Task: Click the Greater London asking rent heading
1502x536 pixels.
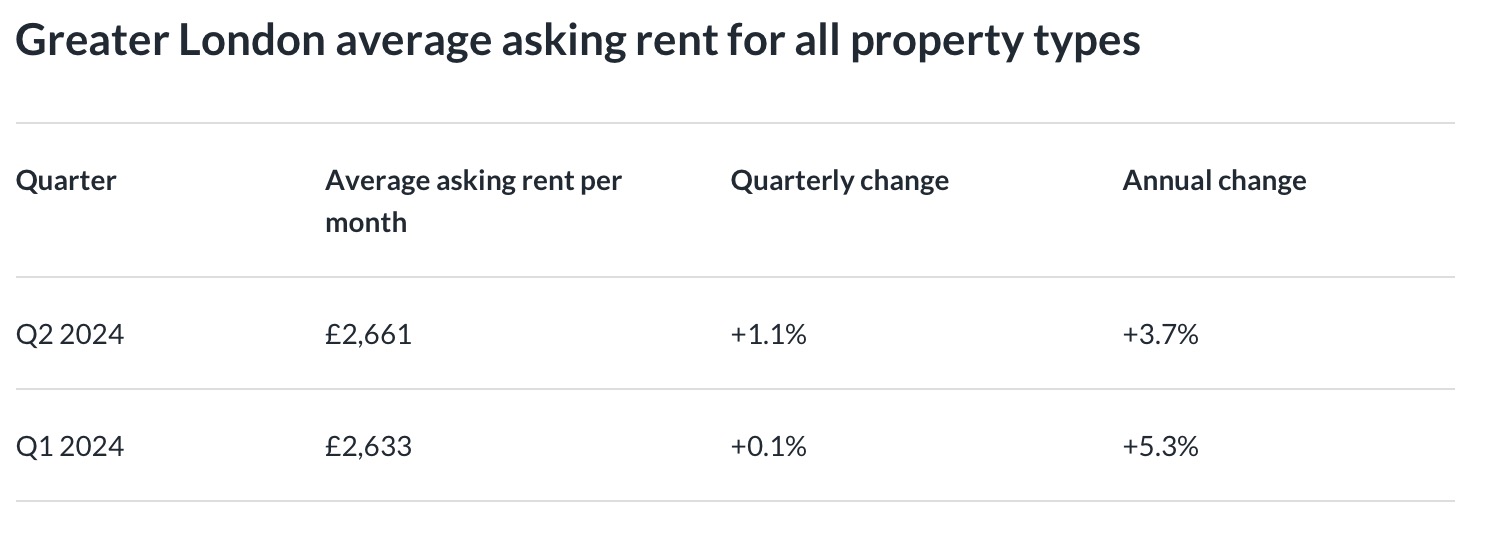Action: (578, 42)
